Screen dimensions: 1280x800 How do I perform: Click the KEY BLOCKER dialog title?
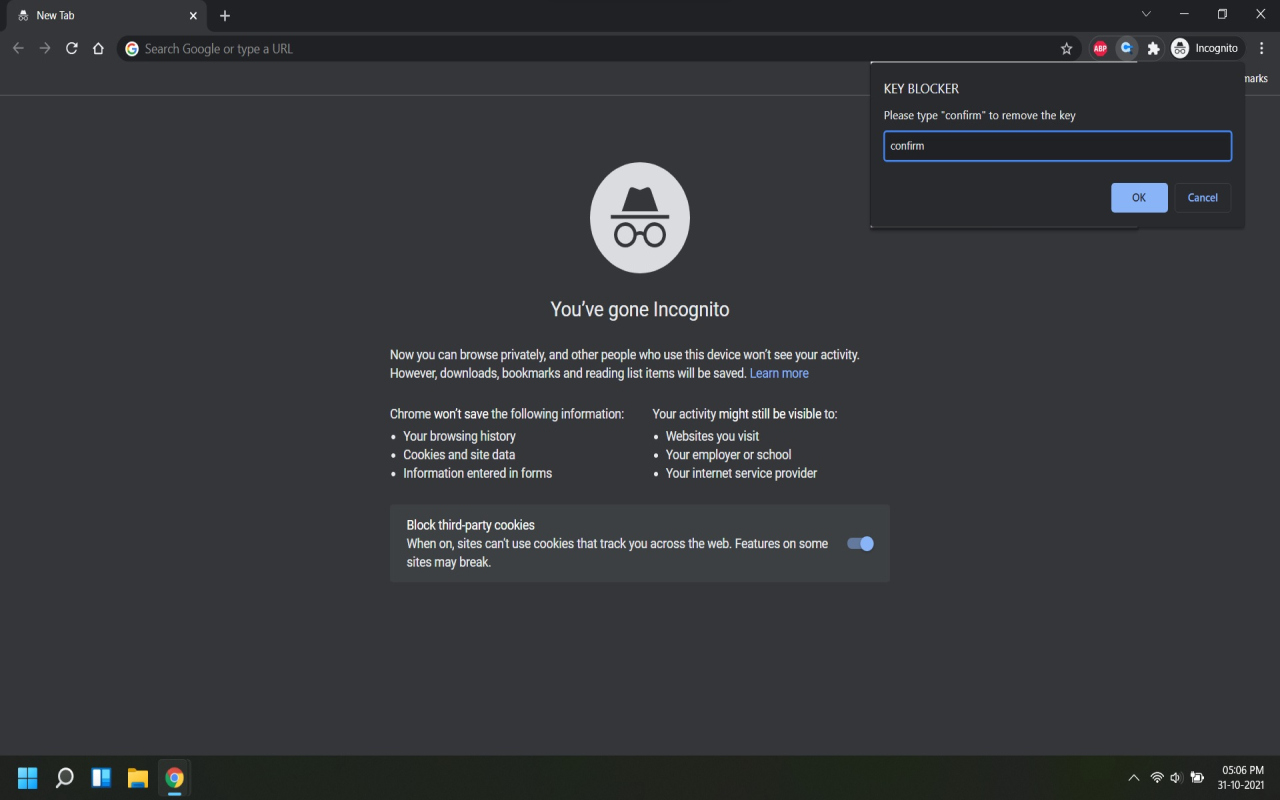[921, 89]
